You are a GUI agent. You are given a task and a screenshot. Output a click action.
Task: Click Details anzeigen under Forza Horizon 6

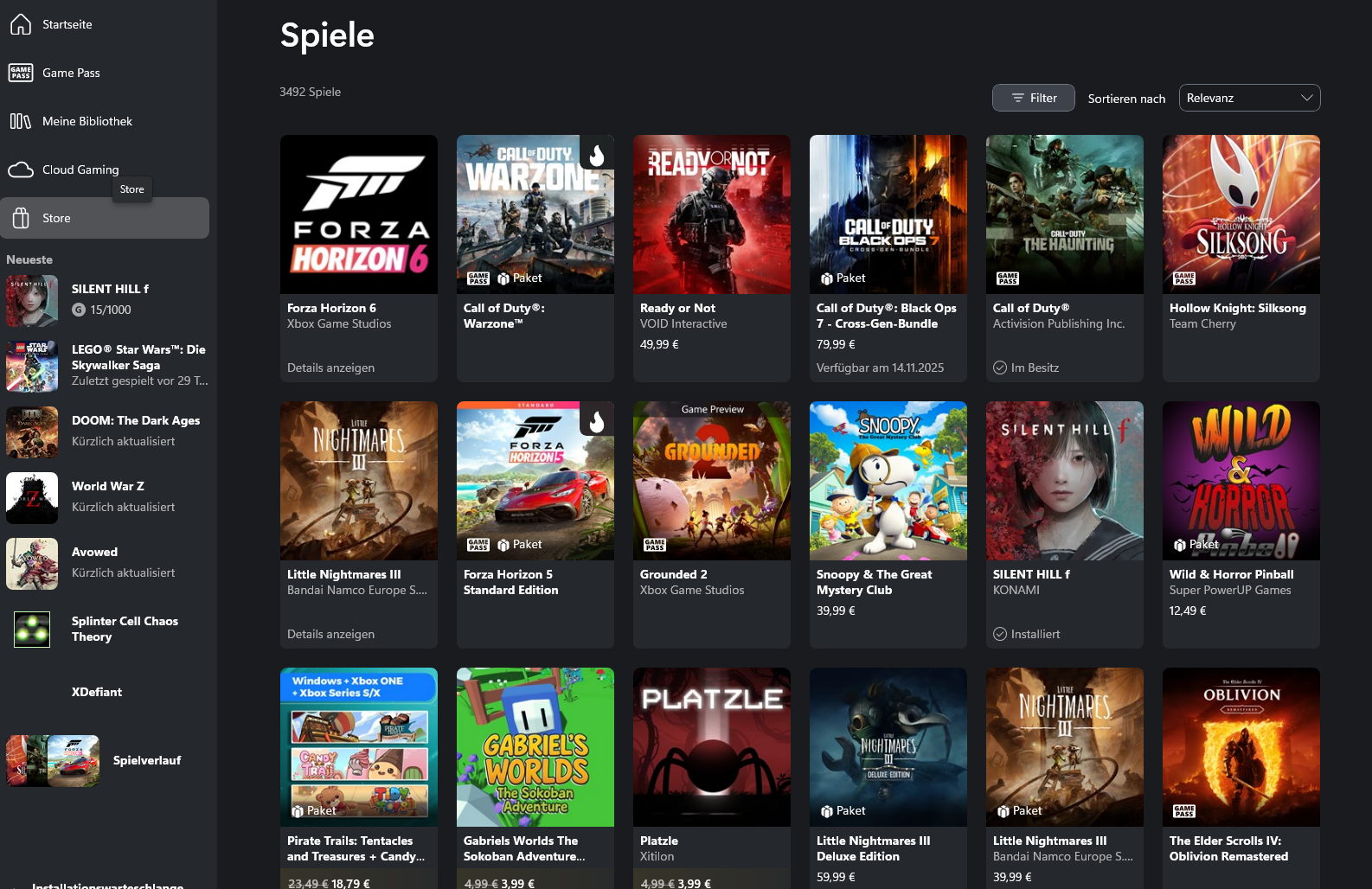[330, 368]
